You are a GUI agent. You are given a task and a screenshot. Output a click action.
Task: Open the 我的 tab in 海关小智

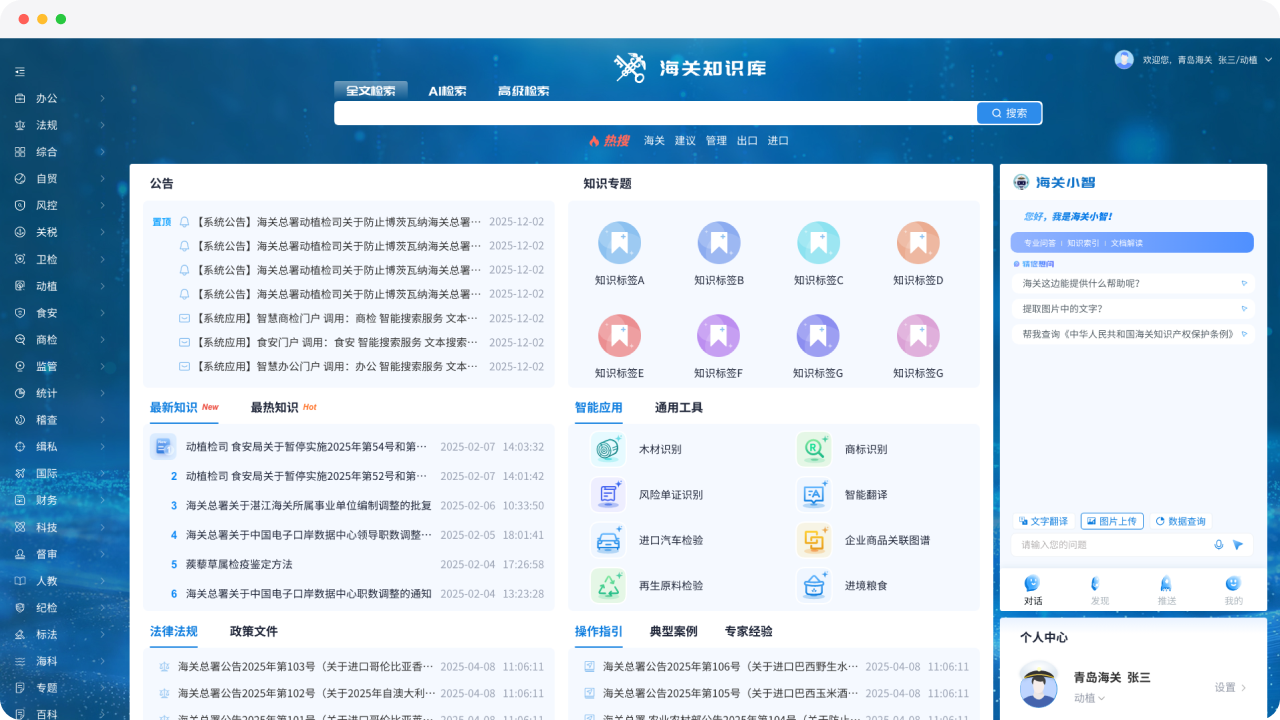[x=1234, y=591]
